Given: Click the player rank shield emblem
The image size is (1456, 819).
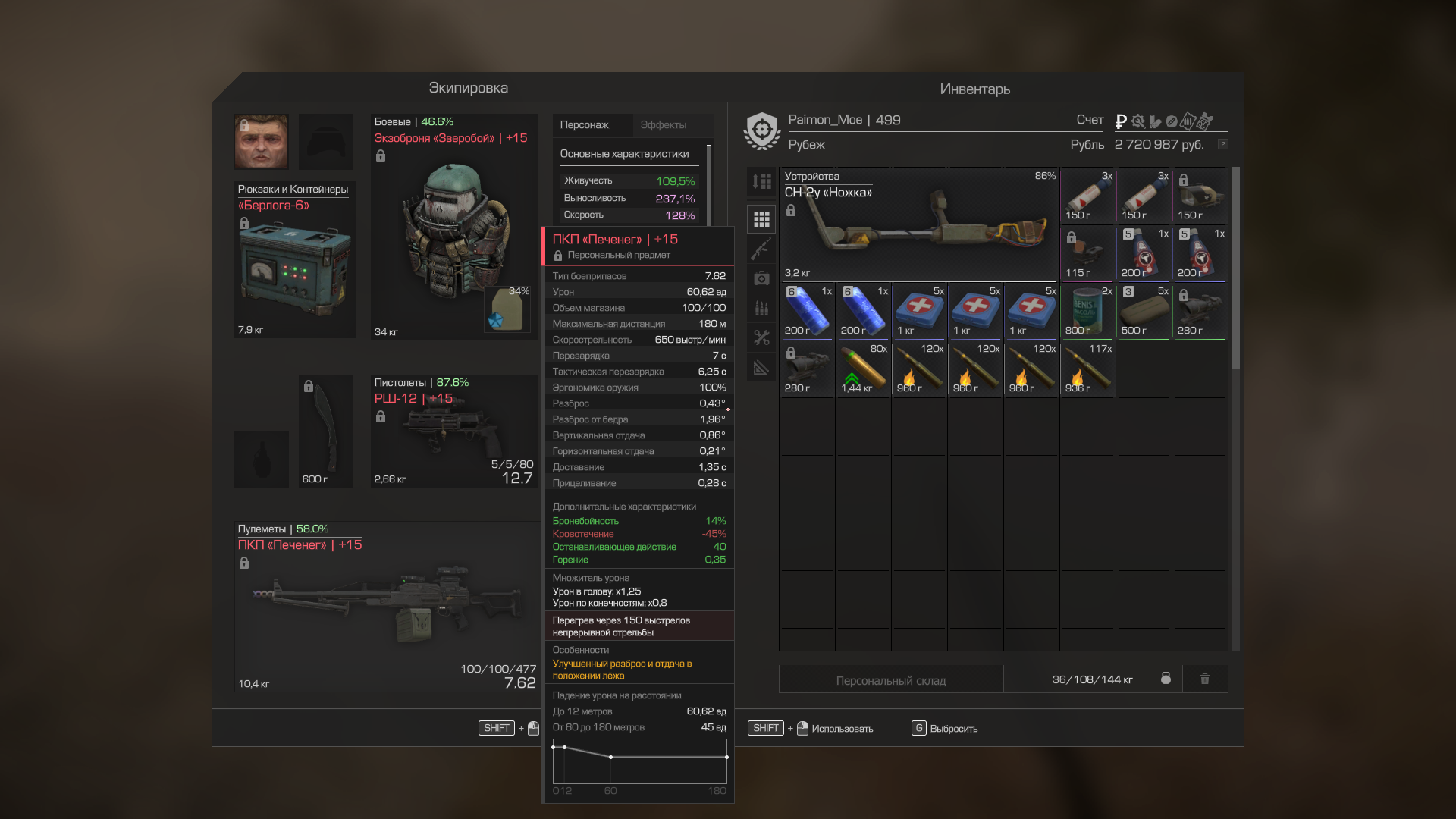Looking at the screenshot, I should point(761,131).
